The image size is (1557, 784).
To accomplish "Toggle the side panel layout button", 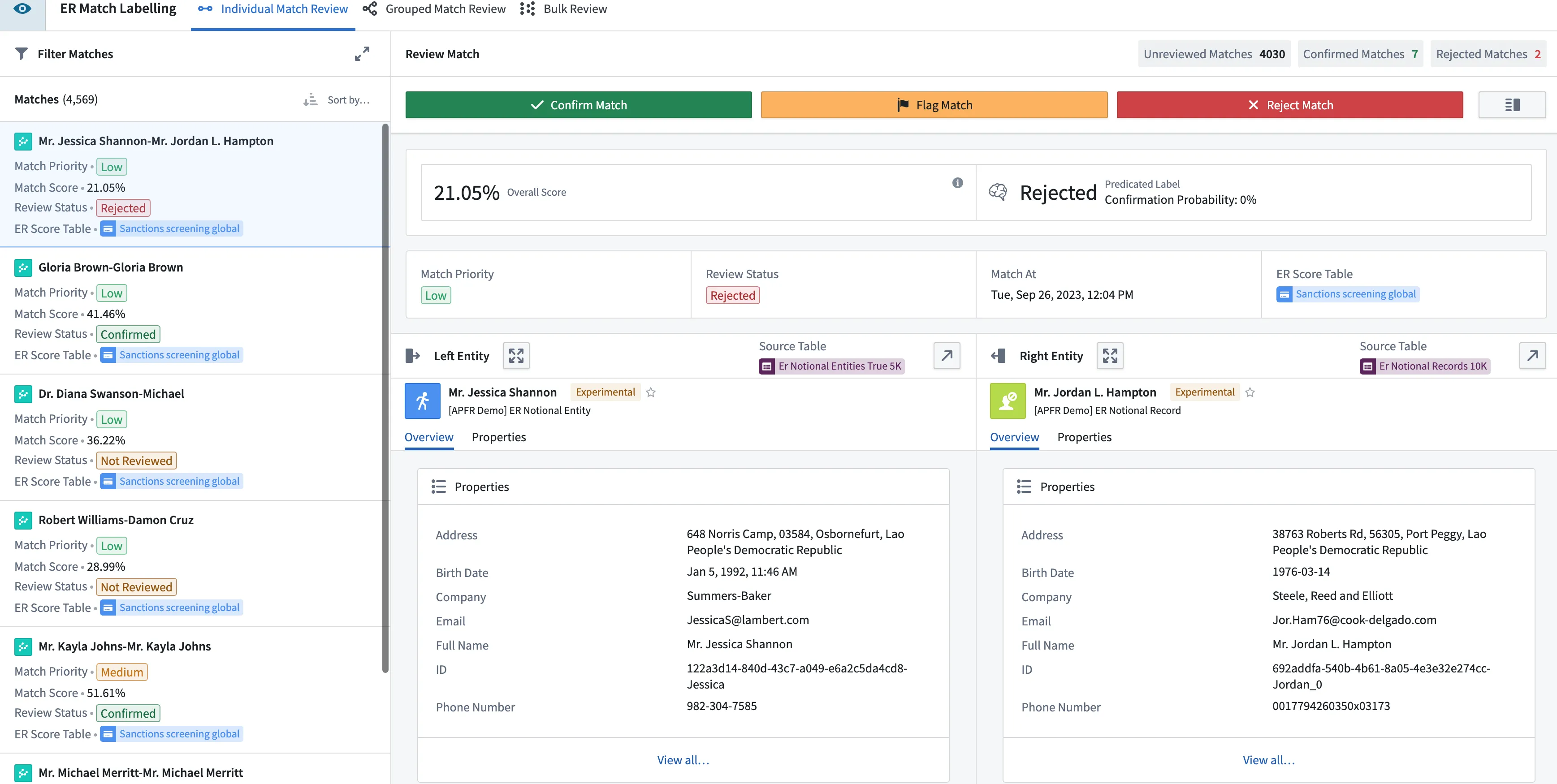I will 1511,105.
